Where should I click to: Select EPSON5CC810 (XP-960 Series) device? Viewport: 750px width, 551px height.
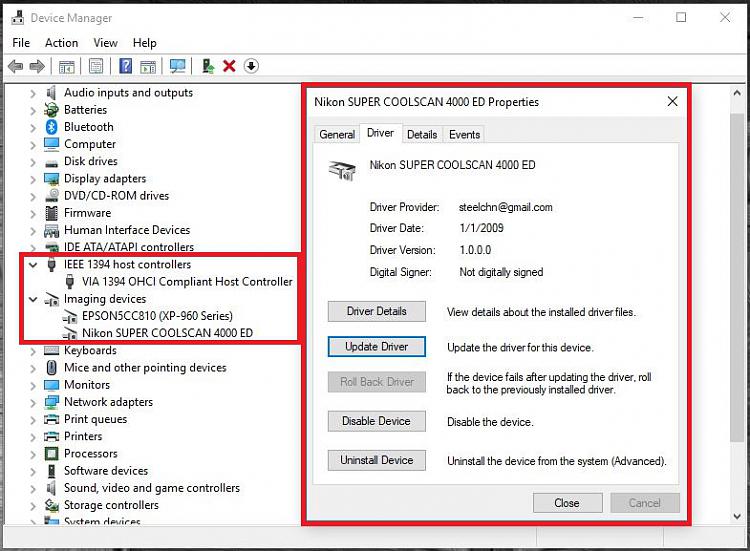point(157,316)
